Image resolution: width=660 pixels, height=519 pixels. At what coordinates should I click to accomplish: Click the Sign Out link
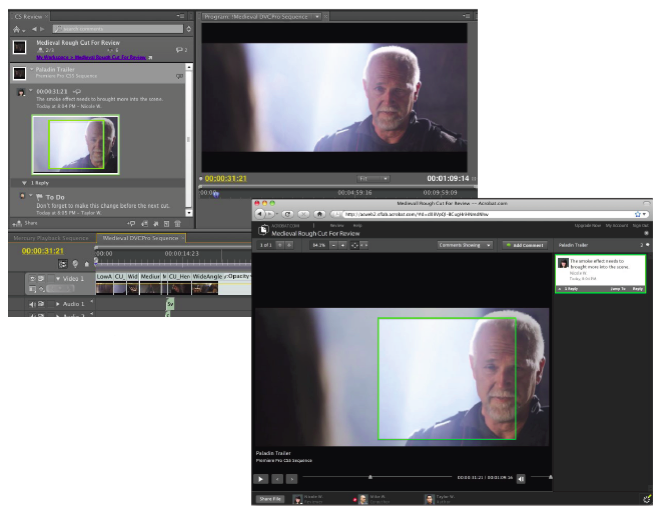640,226
